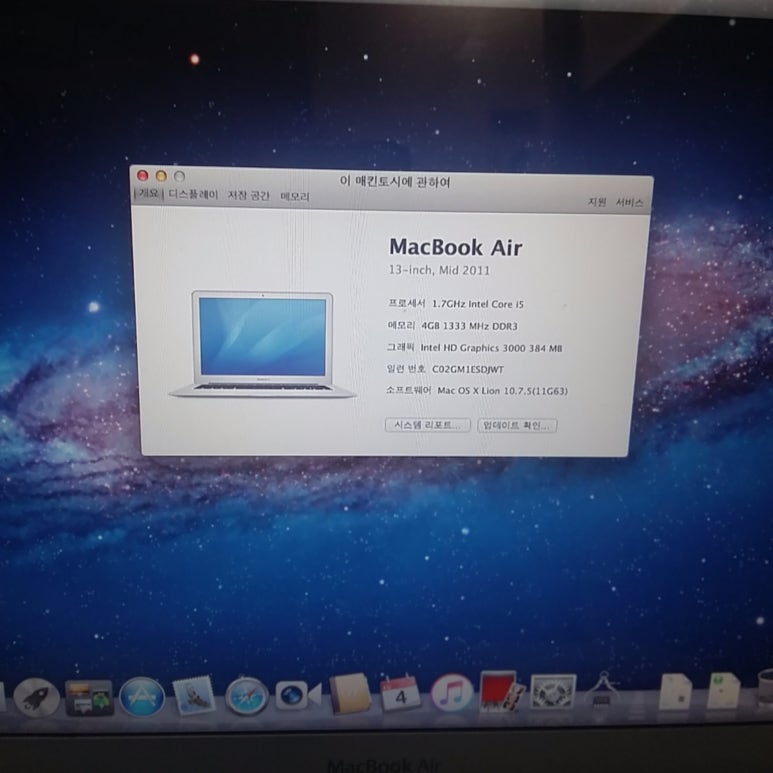
Task: Click the 시스템 리포트... button
Action: click(x=427, y=425)
